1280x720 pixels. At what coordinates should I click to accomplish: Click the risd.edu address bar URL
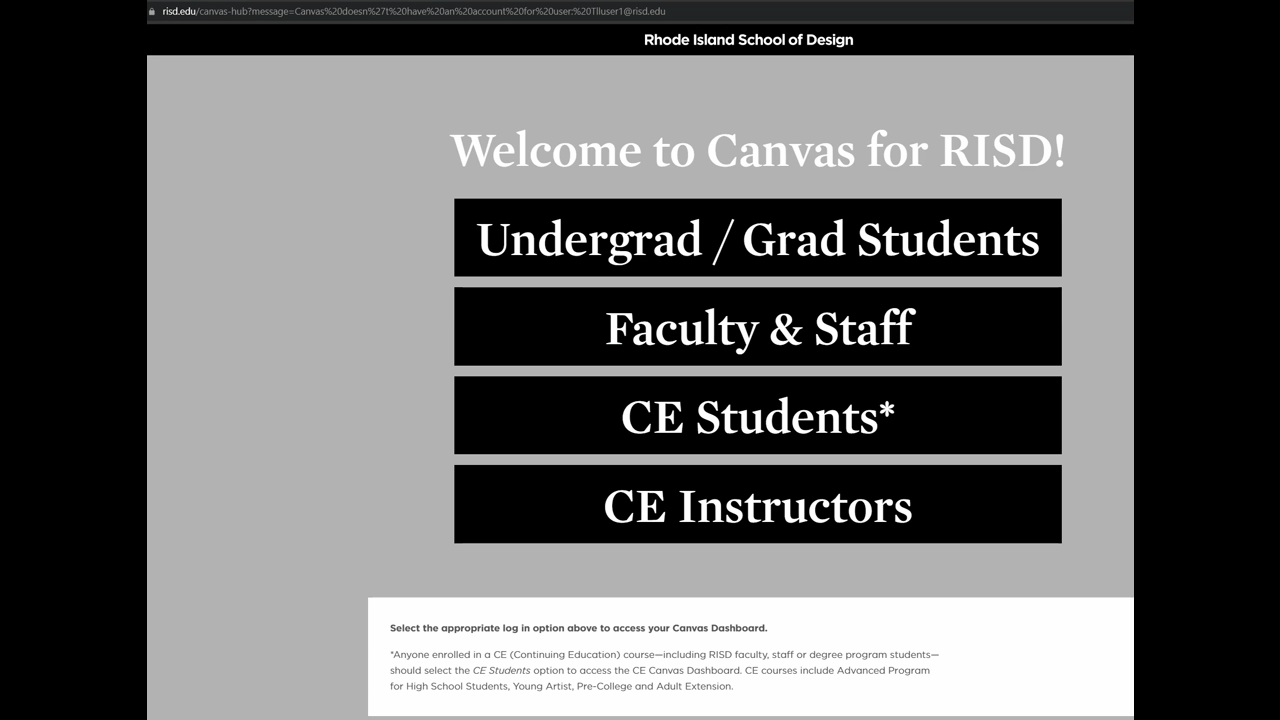pyautogui.click(x=413, y=11)
